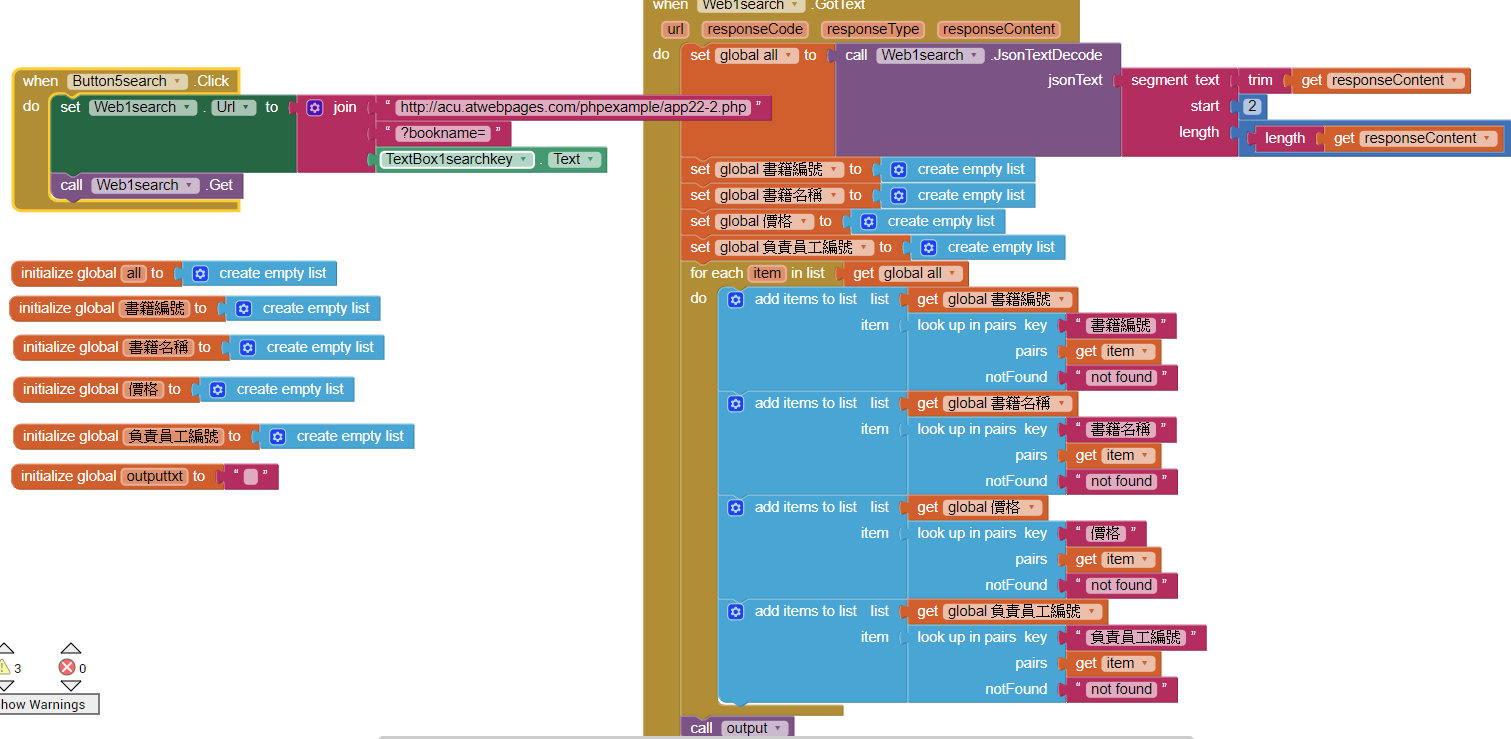
Task: Click the 價格 key text string
Action: pos(1105,533)
